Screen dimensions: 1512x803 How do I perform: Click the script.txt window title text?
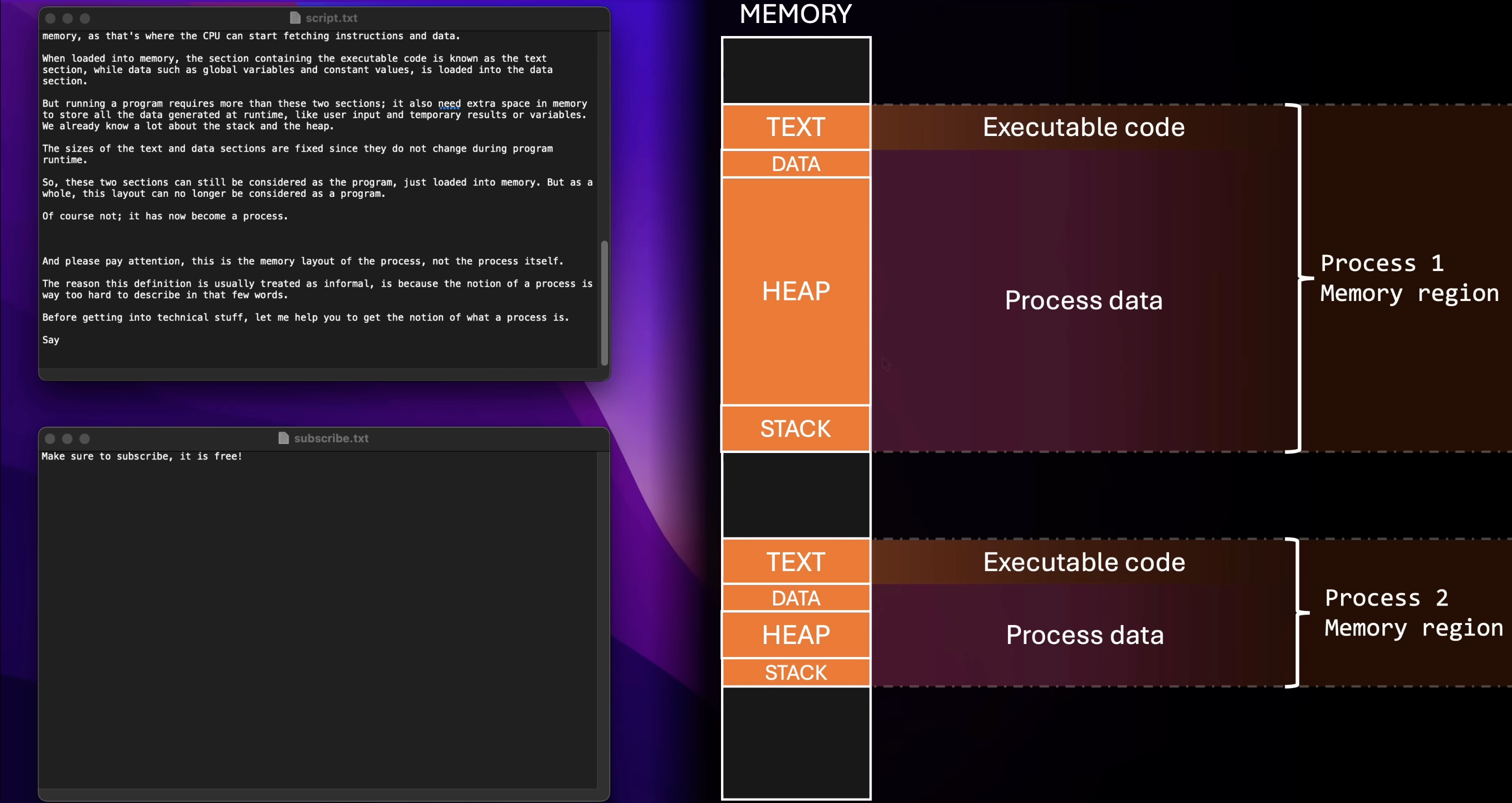click(331, 18)
